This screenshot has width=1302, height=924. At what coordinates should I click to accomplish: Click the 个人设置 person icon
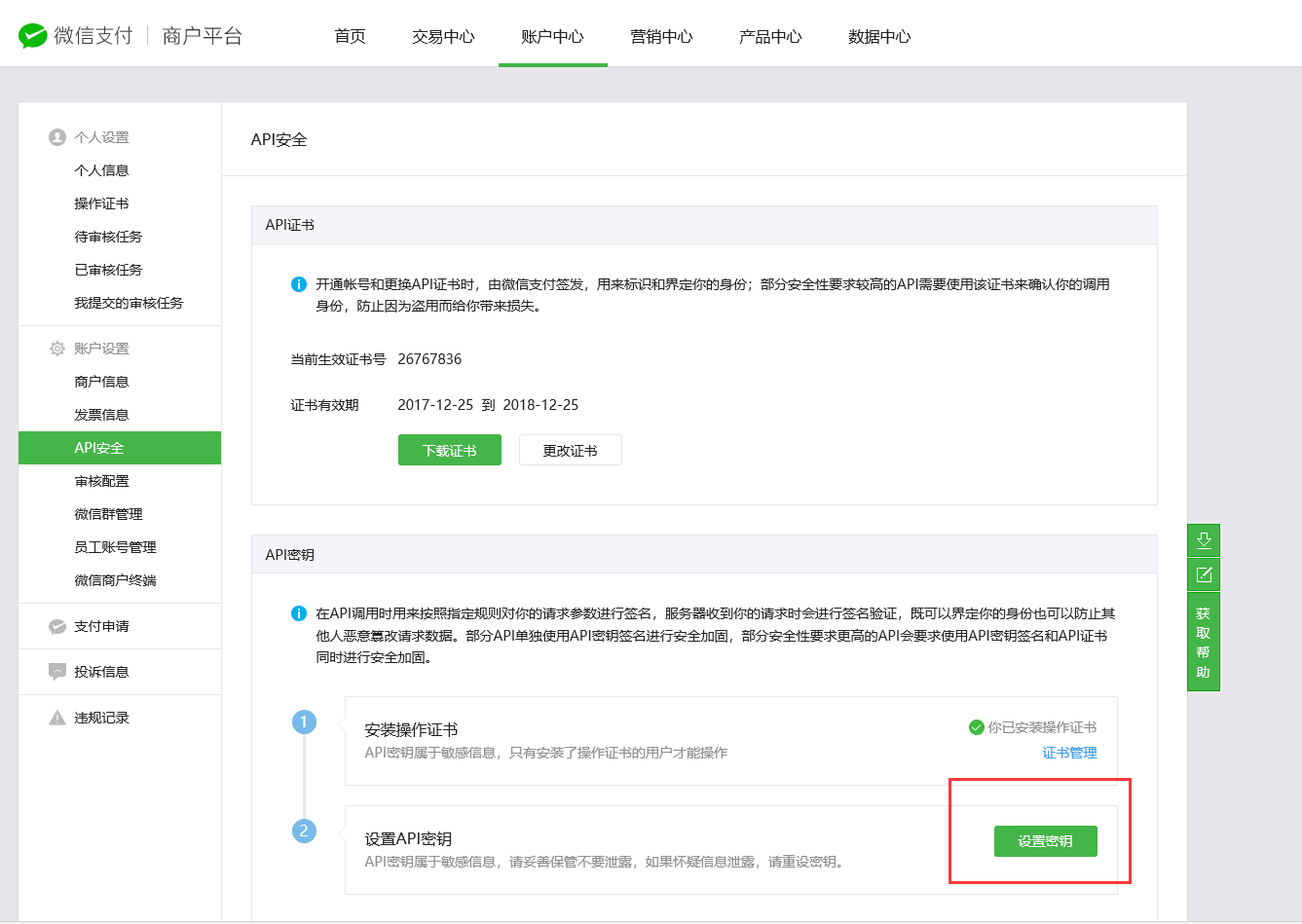57,137
